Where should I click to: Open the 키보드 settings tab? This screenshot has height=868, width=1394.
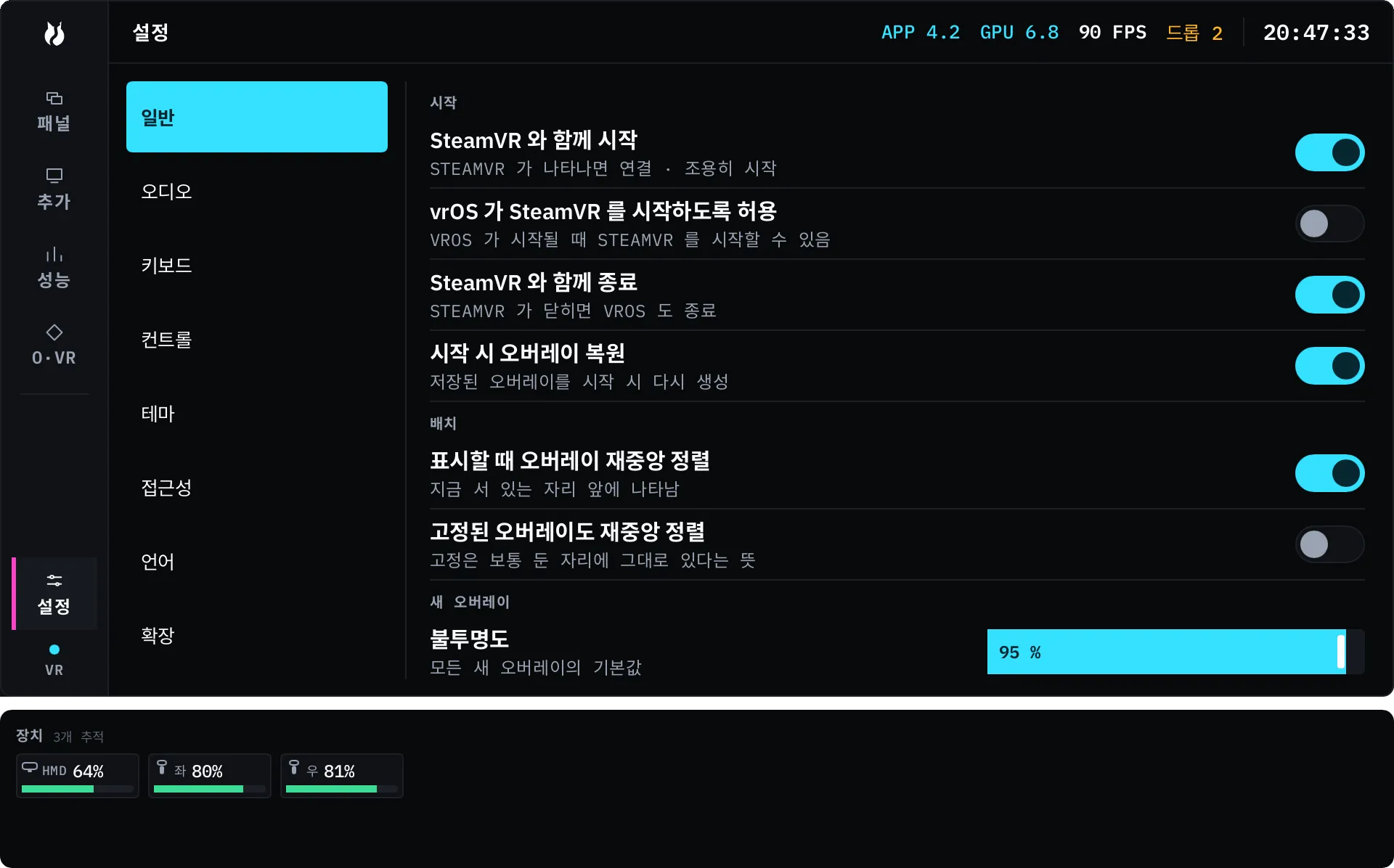(x=257, y=265)
